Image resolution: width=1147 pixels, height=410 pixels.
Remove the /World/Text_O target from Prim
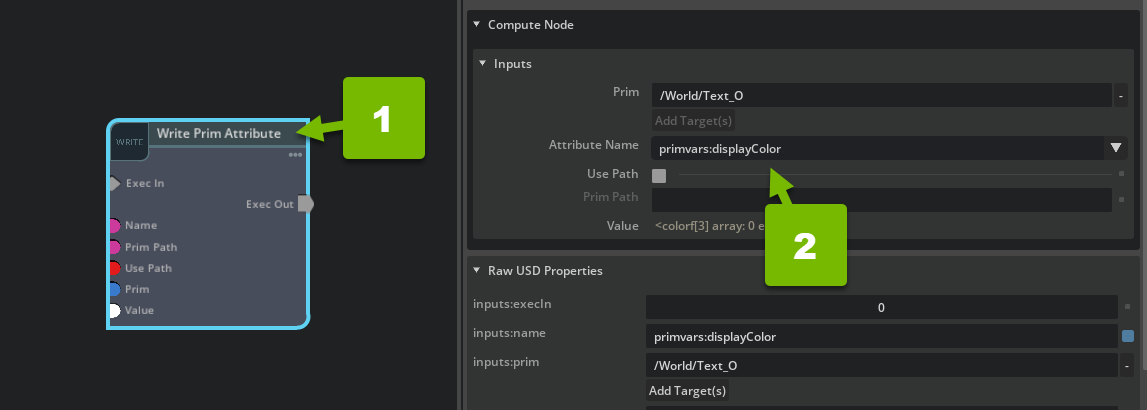click(x=1121, y=96)
